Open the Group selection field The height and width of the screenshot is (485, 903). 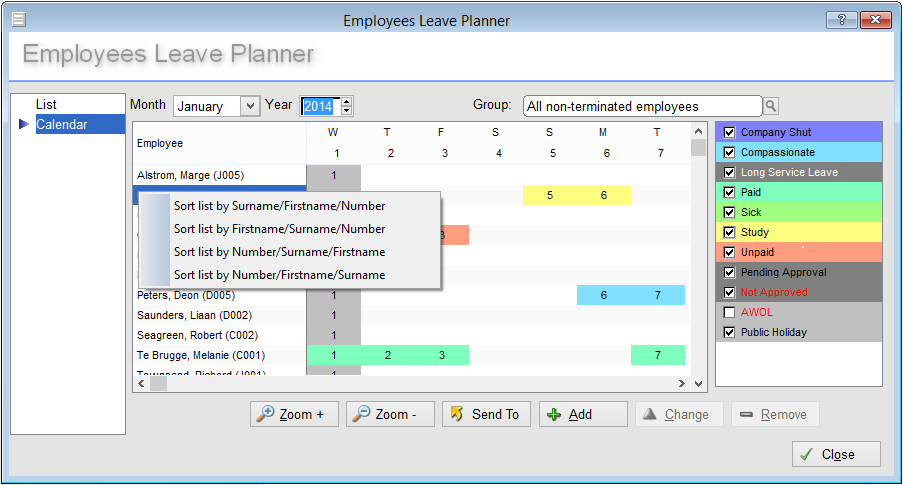click(642, 106)
